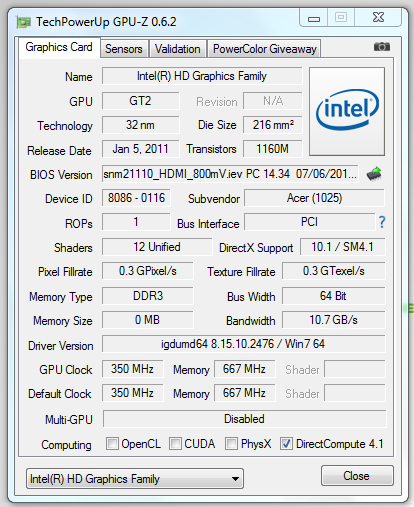This screenshot has height=507, width=414.
Task: Click the BIOS Version field
Action: [x=230, y=174]
